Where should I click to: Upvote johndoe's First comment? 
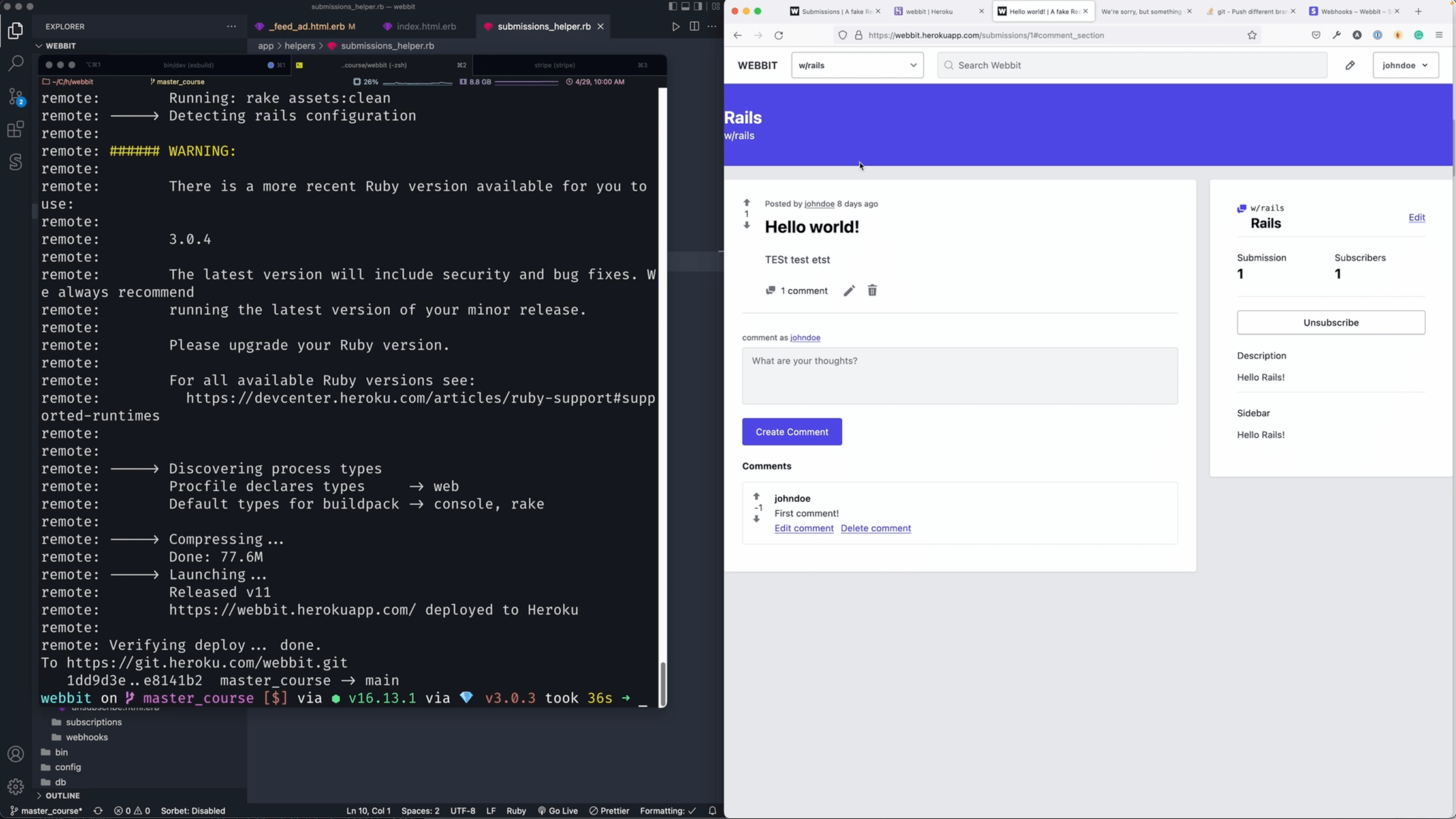(x=756, y=496)
